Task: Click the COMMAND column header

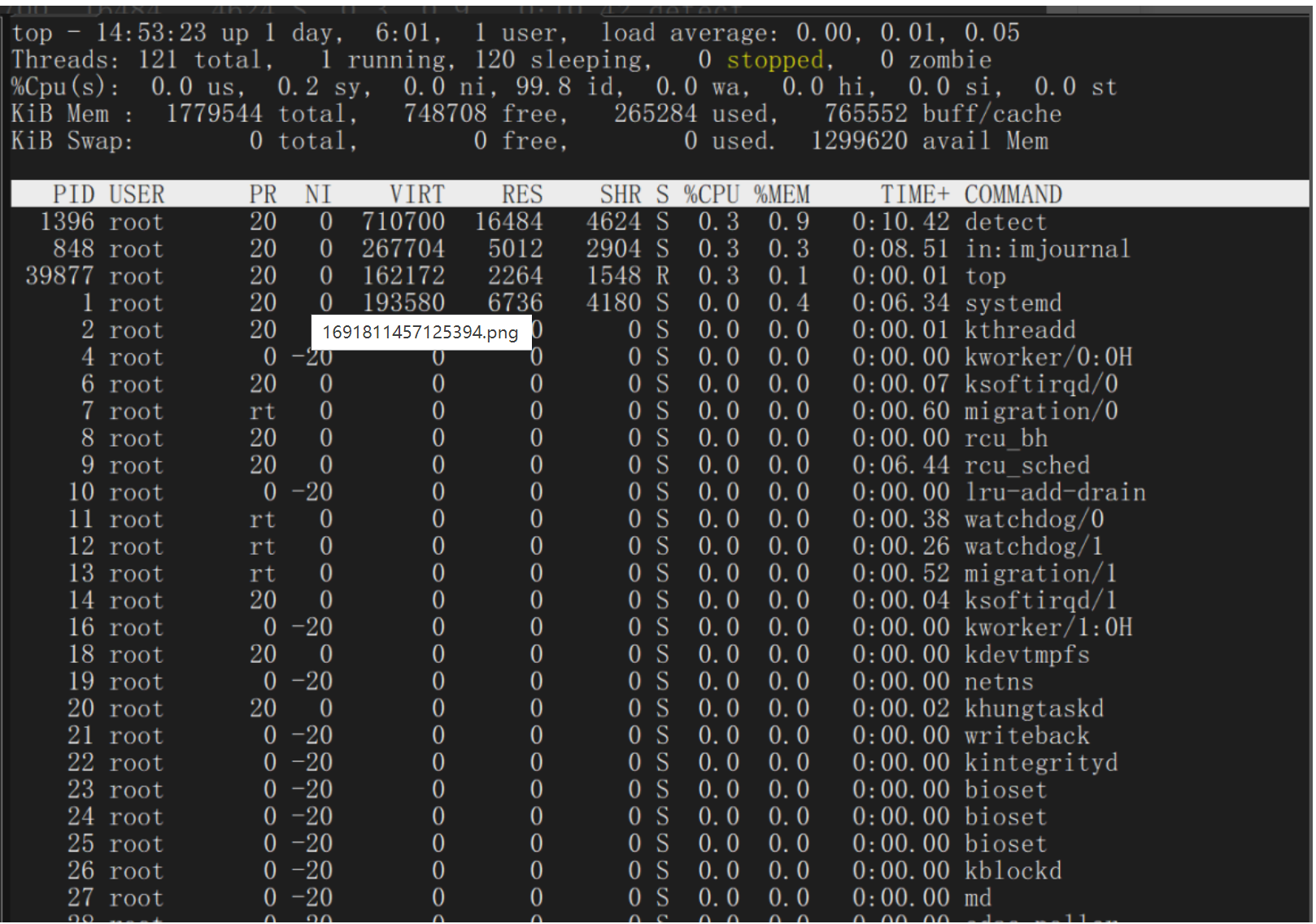Action: point(1013,194)
